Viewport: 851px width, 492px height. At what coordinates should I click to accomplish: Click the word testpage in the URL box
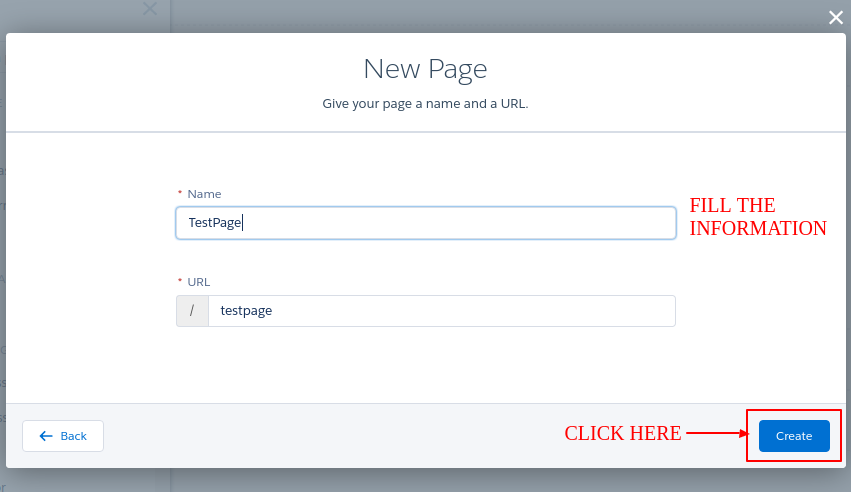(246, 311)
